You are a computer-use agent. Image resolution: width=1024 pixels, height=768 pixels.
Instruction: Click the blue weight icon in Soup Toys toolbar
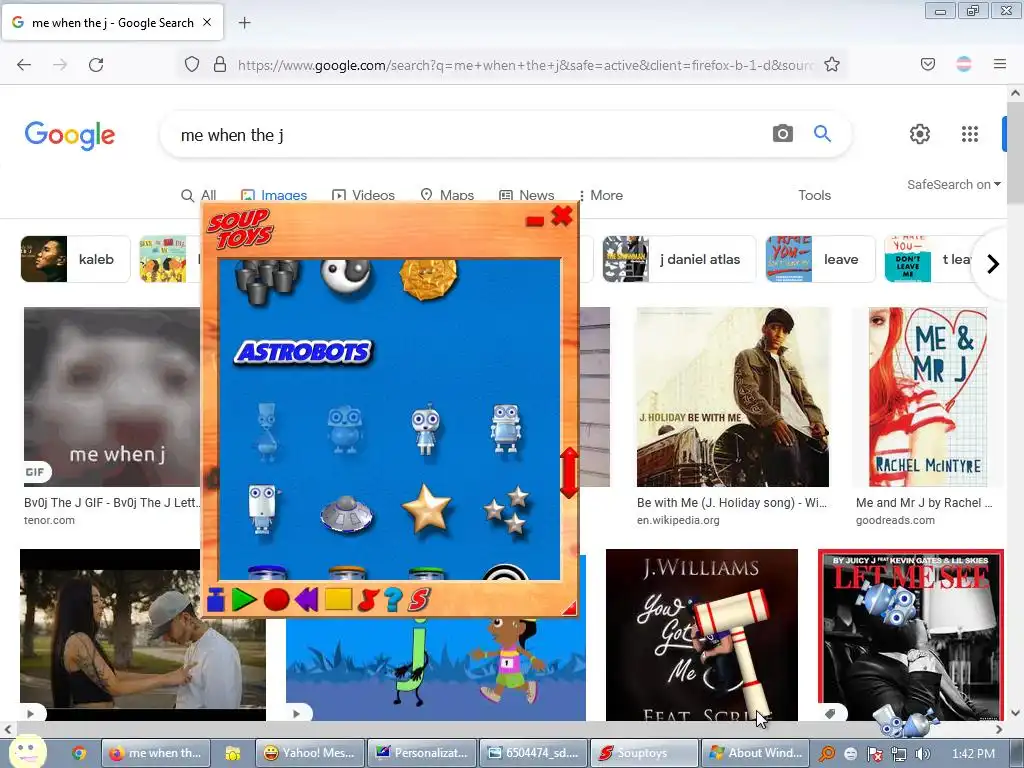click(216, 600)
